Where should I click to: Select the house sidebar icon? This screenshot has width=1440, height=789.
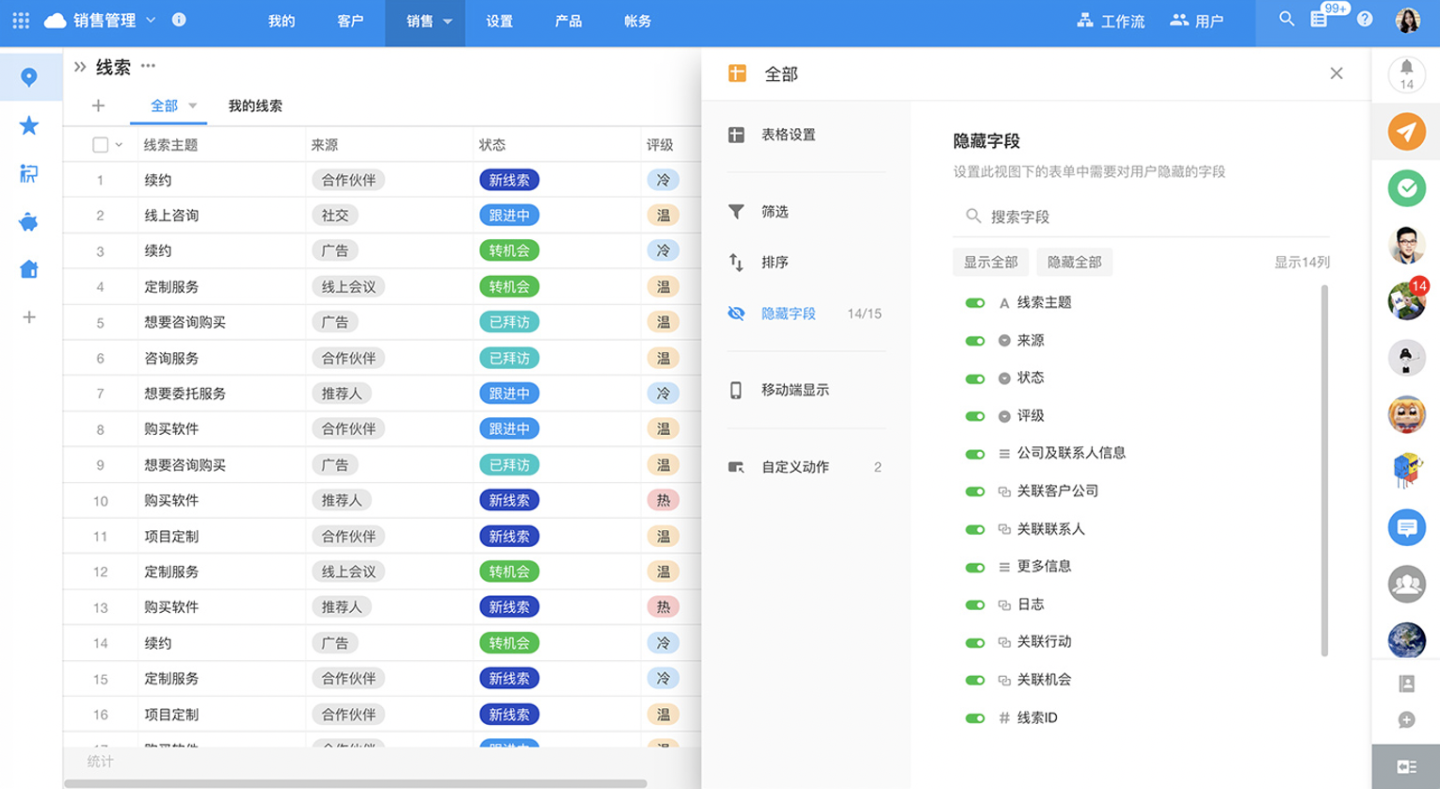pyautogui.click(x=29, y=269)
